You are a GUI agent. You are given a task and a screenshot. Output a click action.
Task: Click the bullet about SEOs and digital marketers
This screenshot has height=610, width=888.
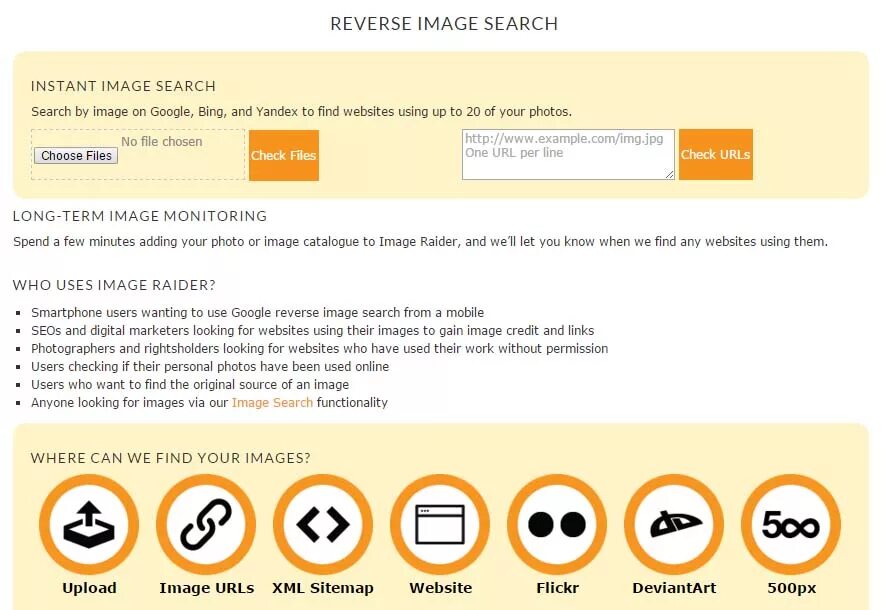[312, 331]
